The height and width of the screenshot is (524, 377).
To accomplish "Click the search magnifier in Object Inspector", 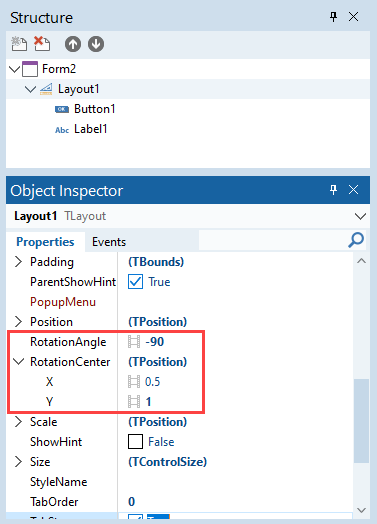I will pyautogui.click(x=356, y=240).
